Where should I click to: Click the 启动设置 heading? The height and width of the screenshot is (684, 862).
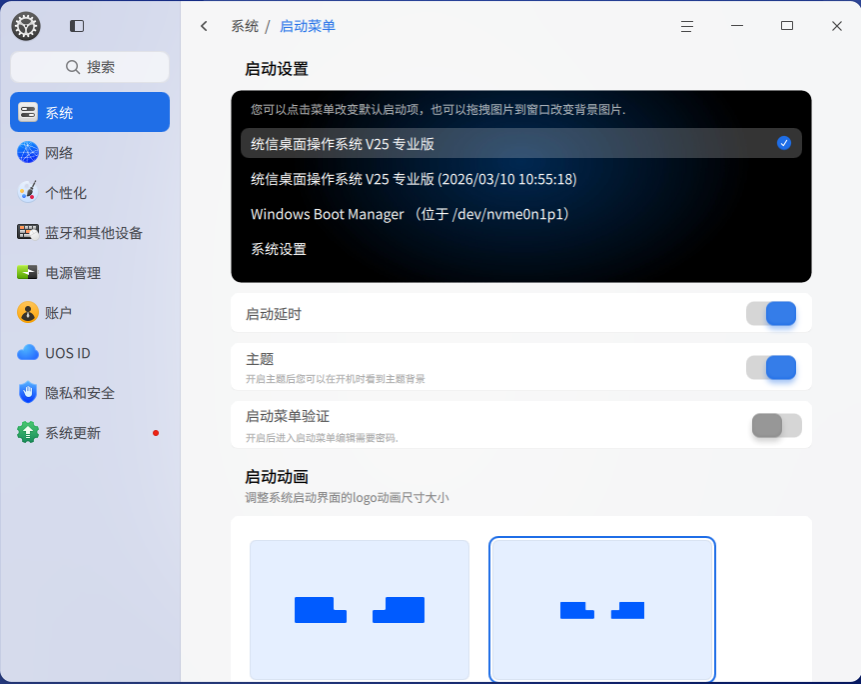(x=277, y=69)
